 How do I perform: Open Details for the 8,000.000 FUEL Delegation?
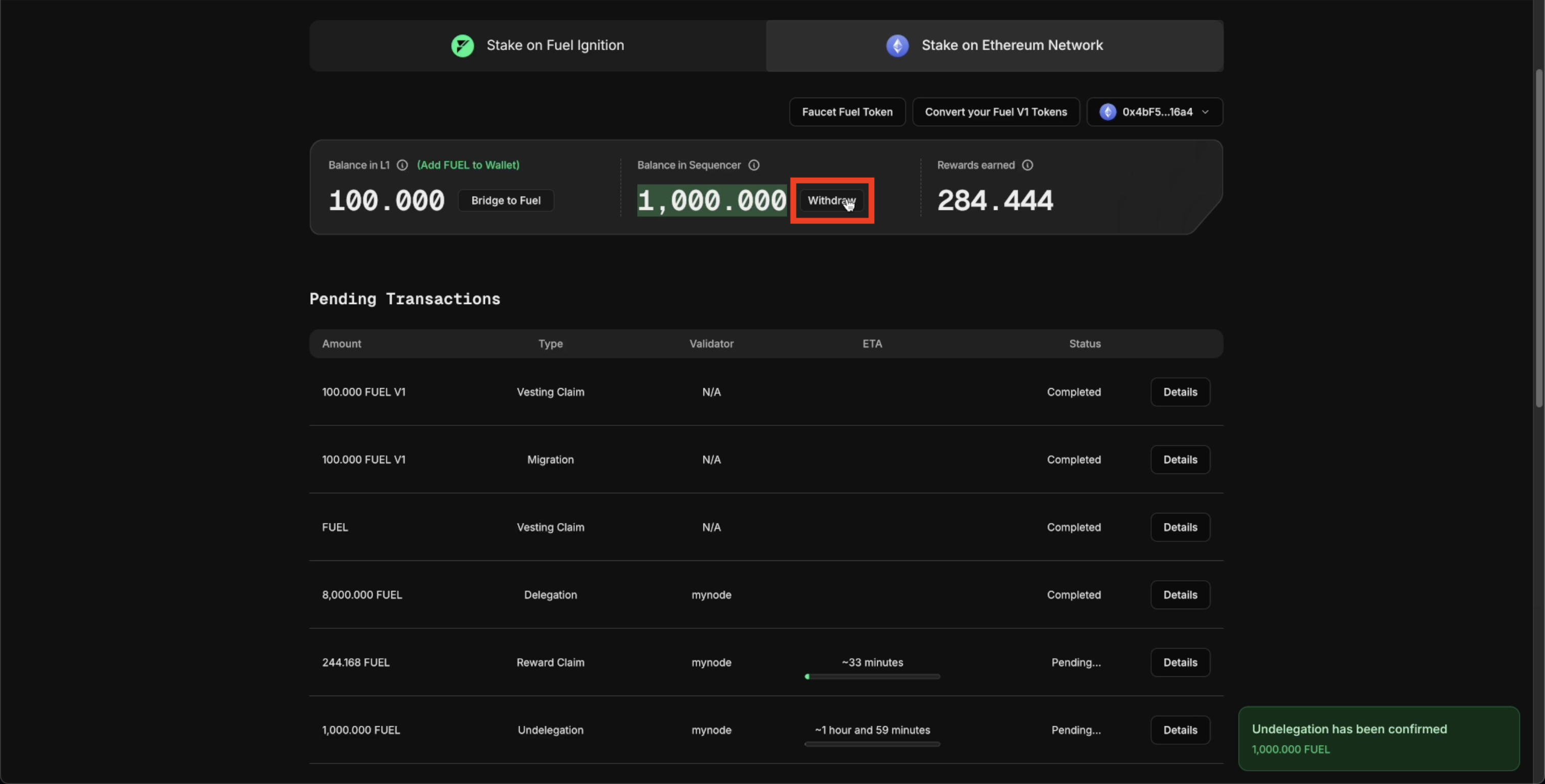coord(1180,595)
